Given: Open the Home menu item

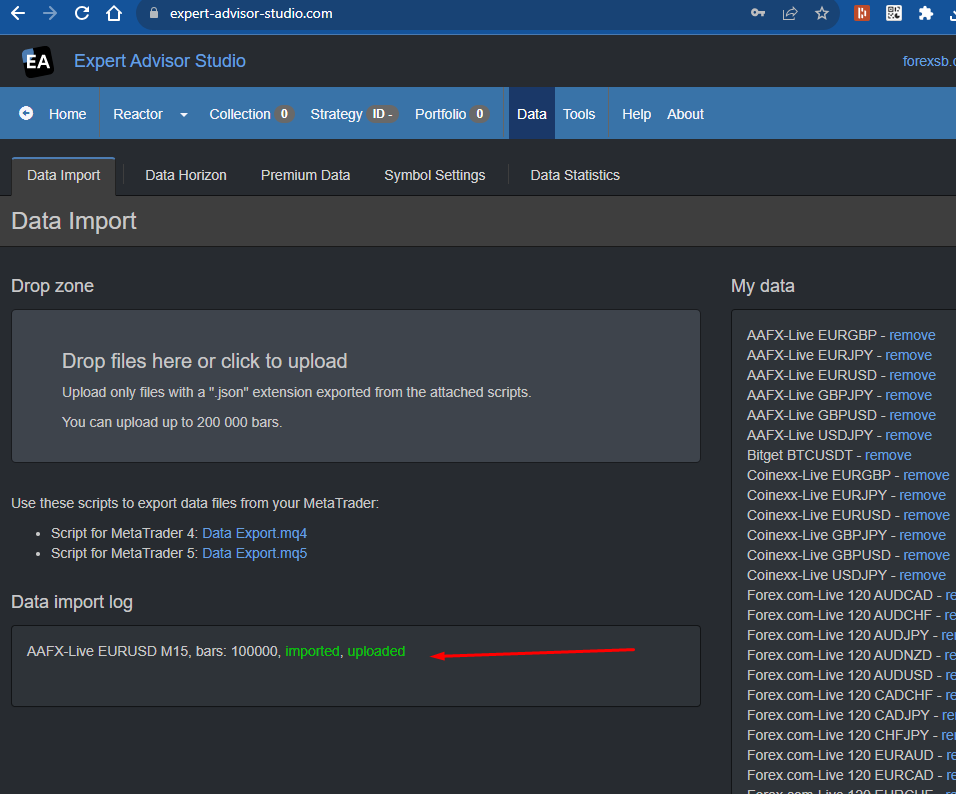Looking at the screenshot, I should 68,114.
